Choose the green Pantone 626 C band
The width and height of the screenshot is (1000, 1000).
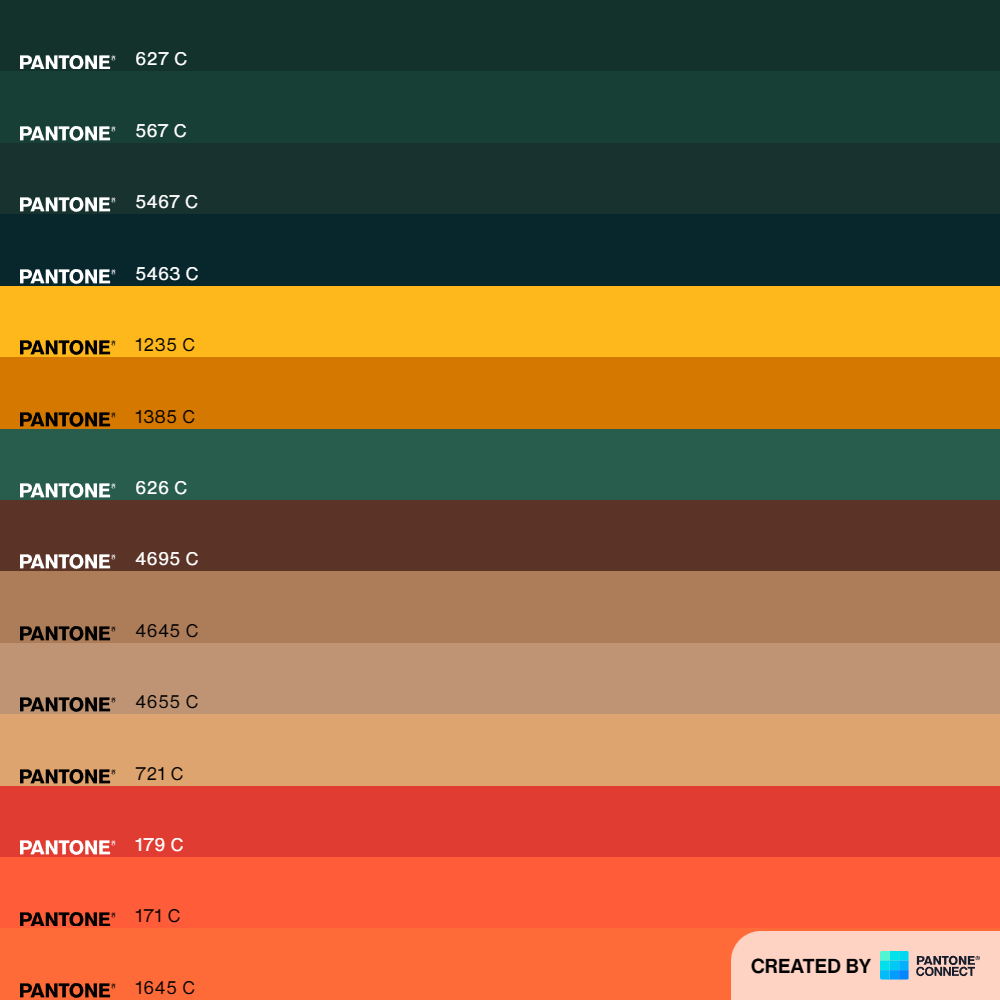[x=500, y=464]
